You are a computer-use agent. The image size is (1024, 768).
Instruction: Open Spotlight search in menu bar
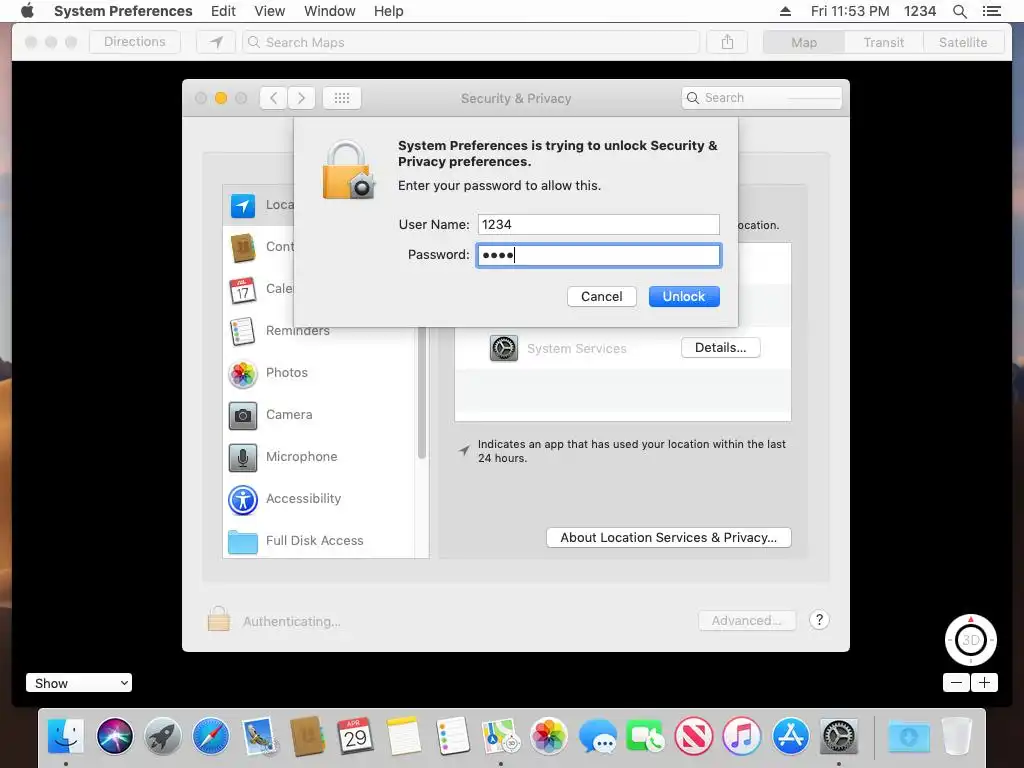(x=959, y=11)
